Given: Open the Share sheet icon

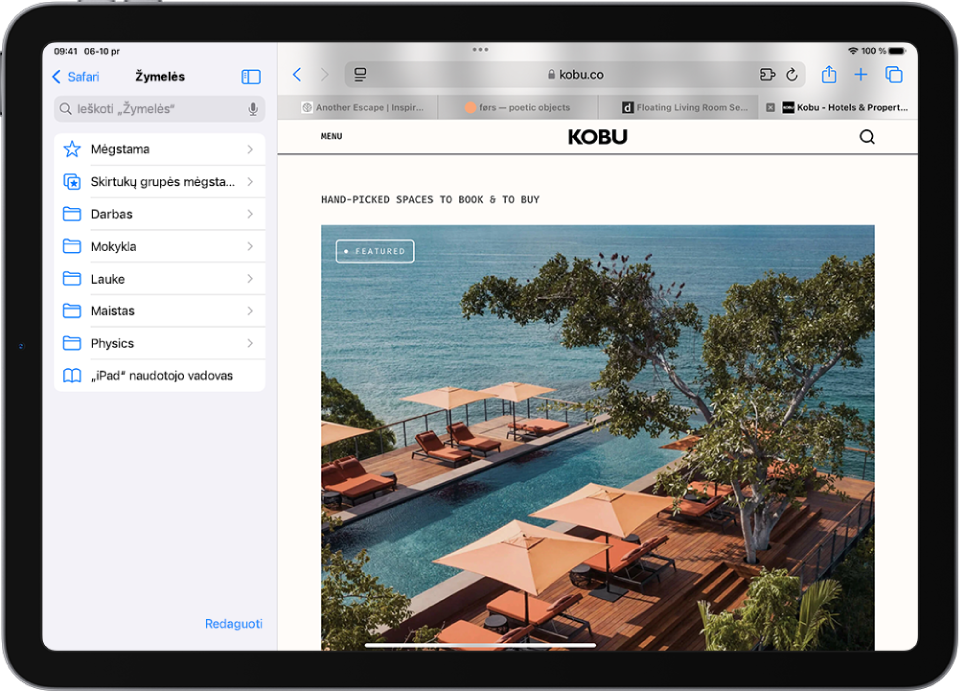Looking at the screenshot, I should point(829,74).
